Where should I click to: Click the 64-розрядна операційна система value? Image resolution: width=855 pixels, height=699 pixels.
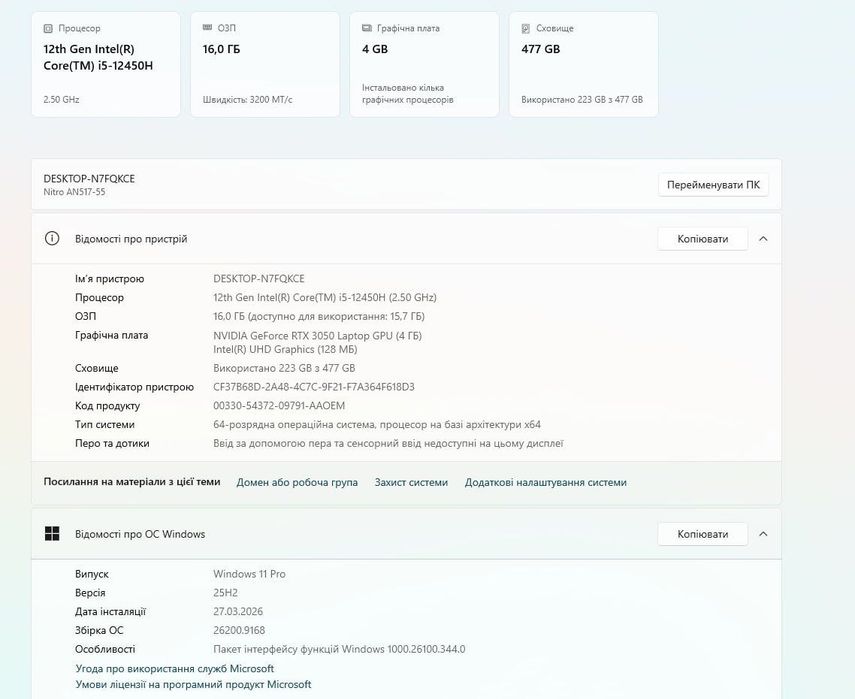pyautogui.click(x=377, y=425)
